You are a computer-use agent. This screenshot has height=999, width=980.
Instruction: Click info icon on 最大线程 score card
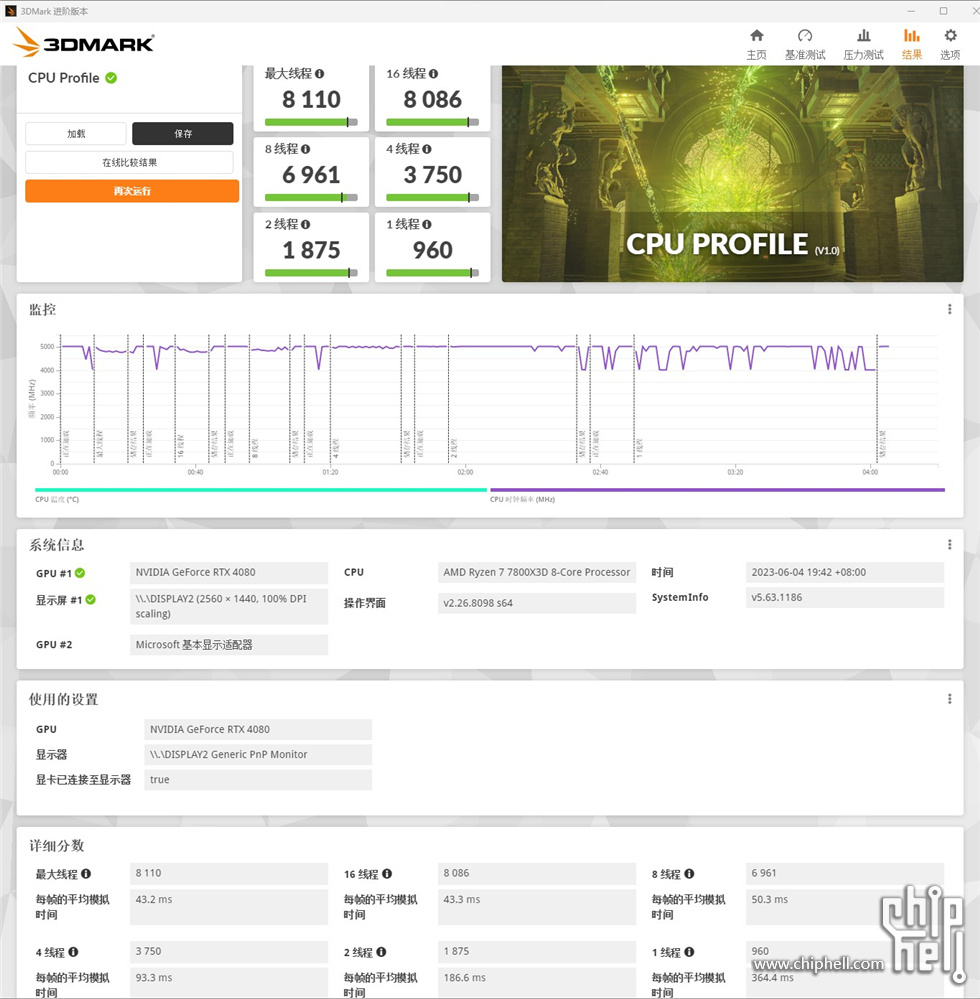click(319, 74)
